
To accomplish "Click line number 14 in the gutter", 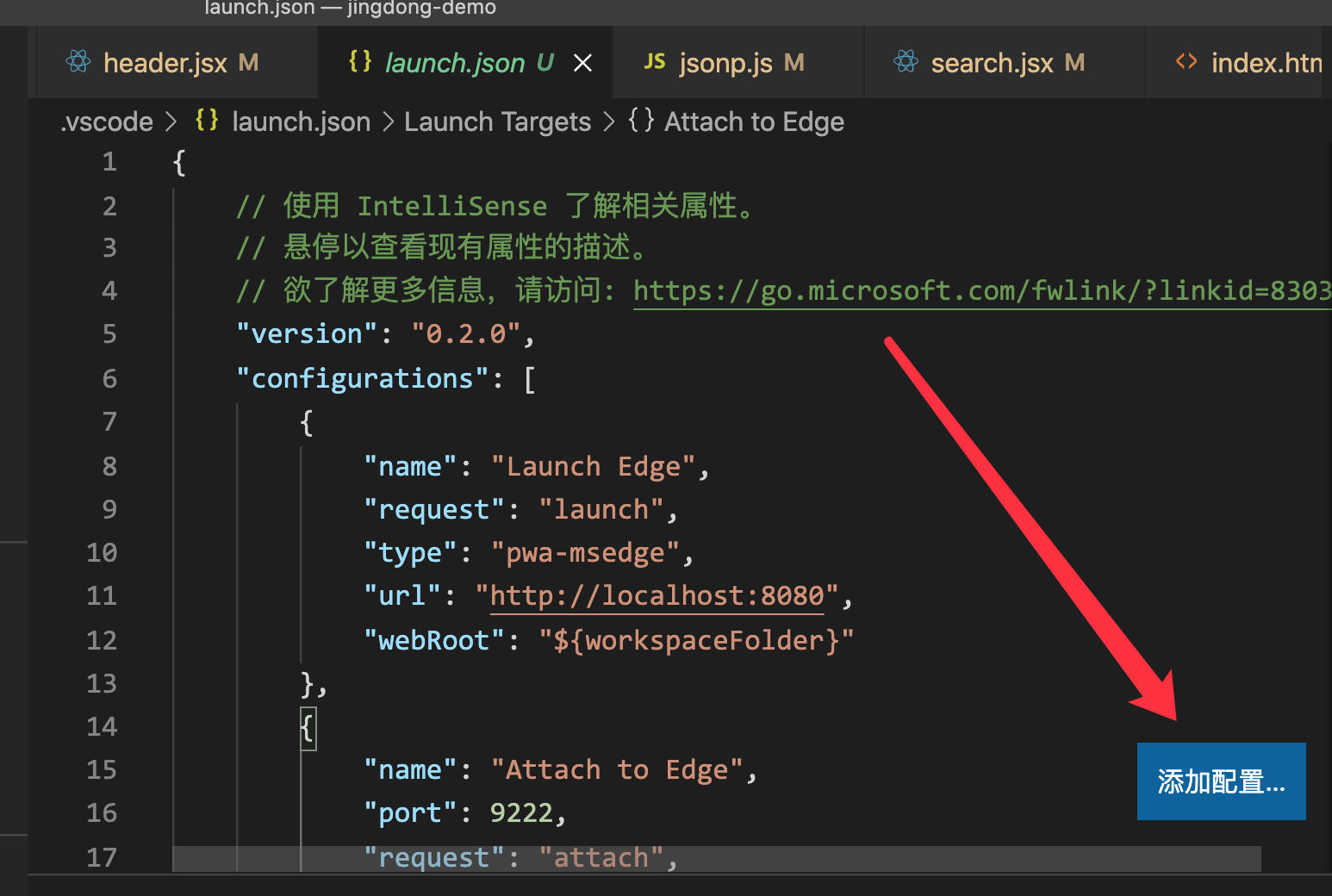I will pyautogui.click(x=102, y=726).
